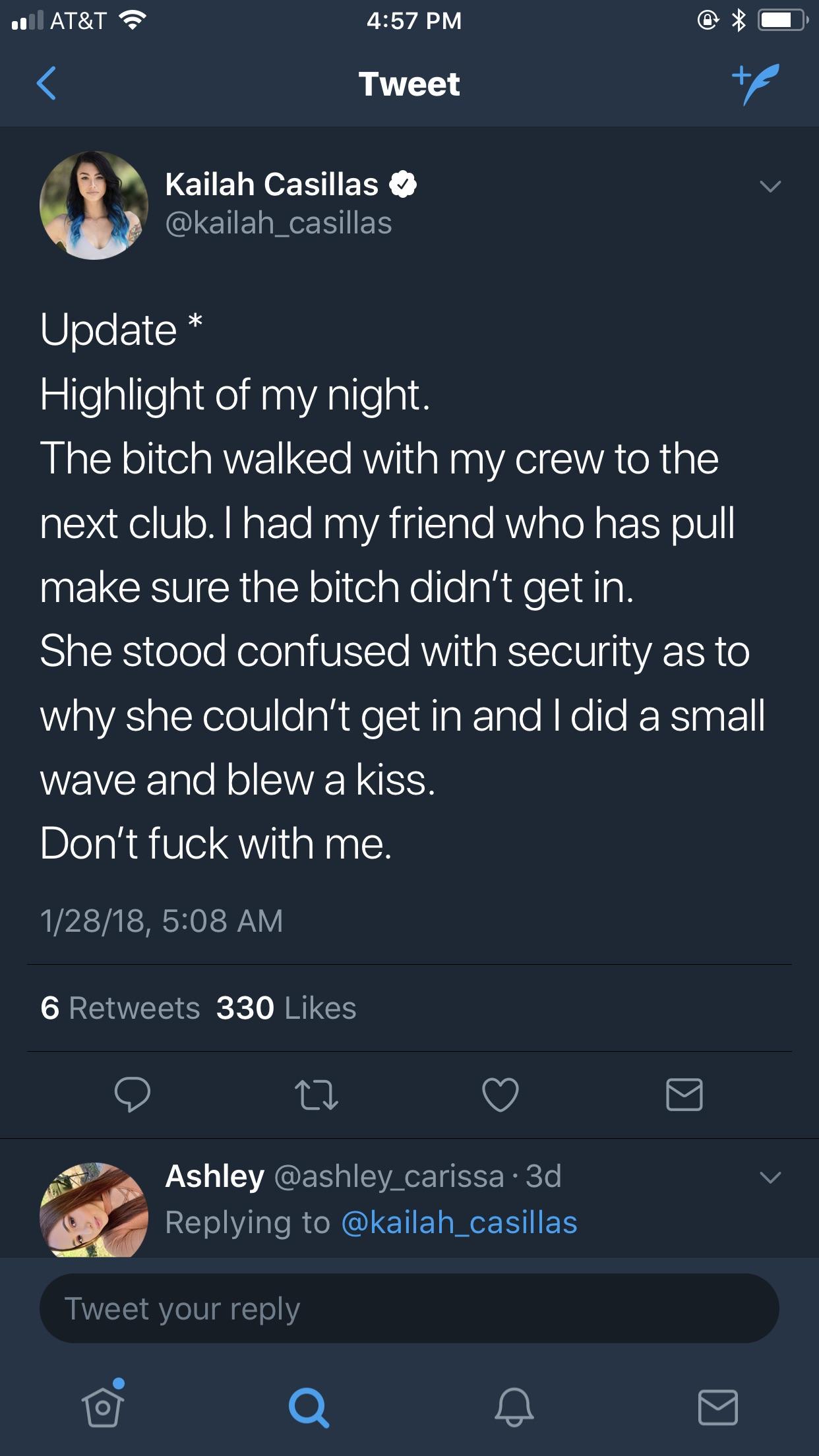Open the @kailah_casillas mention link in the reply
Viewport: 819px width, 1456px height.
coord(460,1223)
